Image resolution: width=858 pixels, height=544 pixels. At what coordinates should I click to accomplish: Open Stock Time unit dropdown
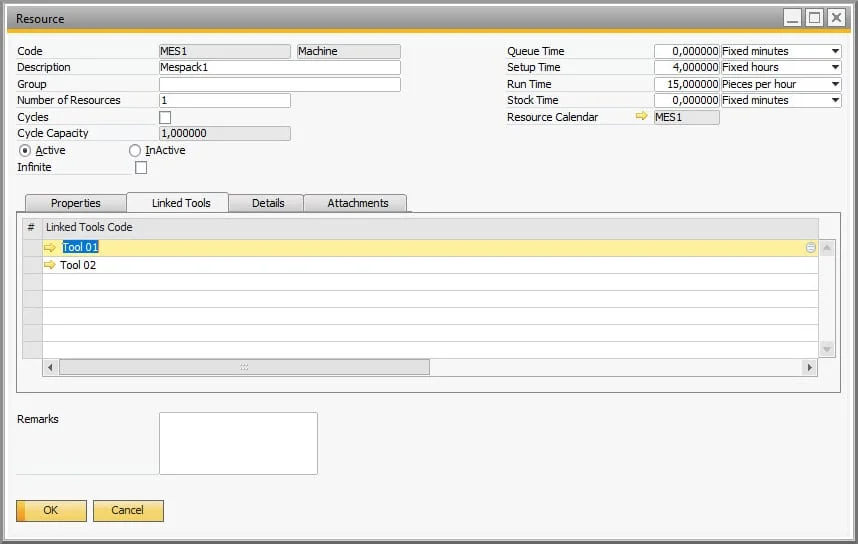coord(835,100)
